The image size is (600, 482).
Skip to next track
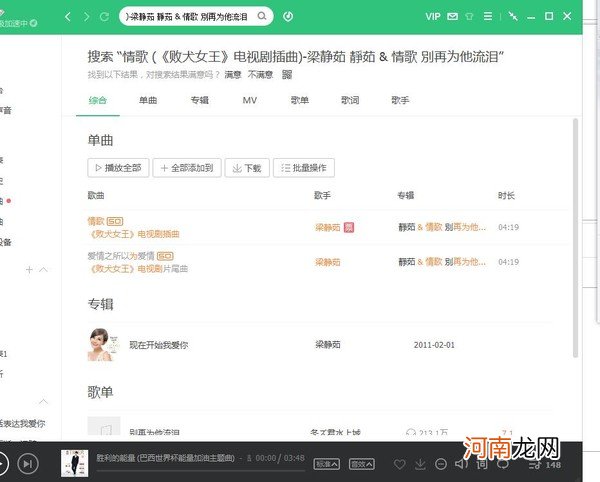[28, 464]
